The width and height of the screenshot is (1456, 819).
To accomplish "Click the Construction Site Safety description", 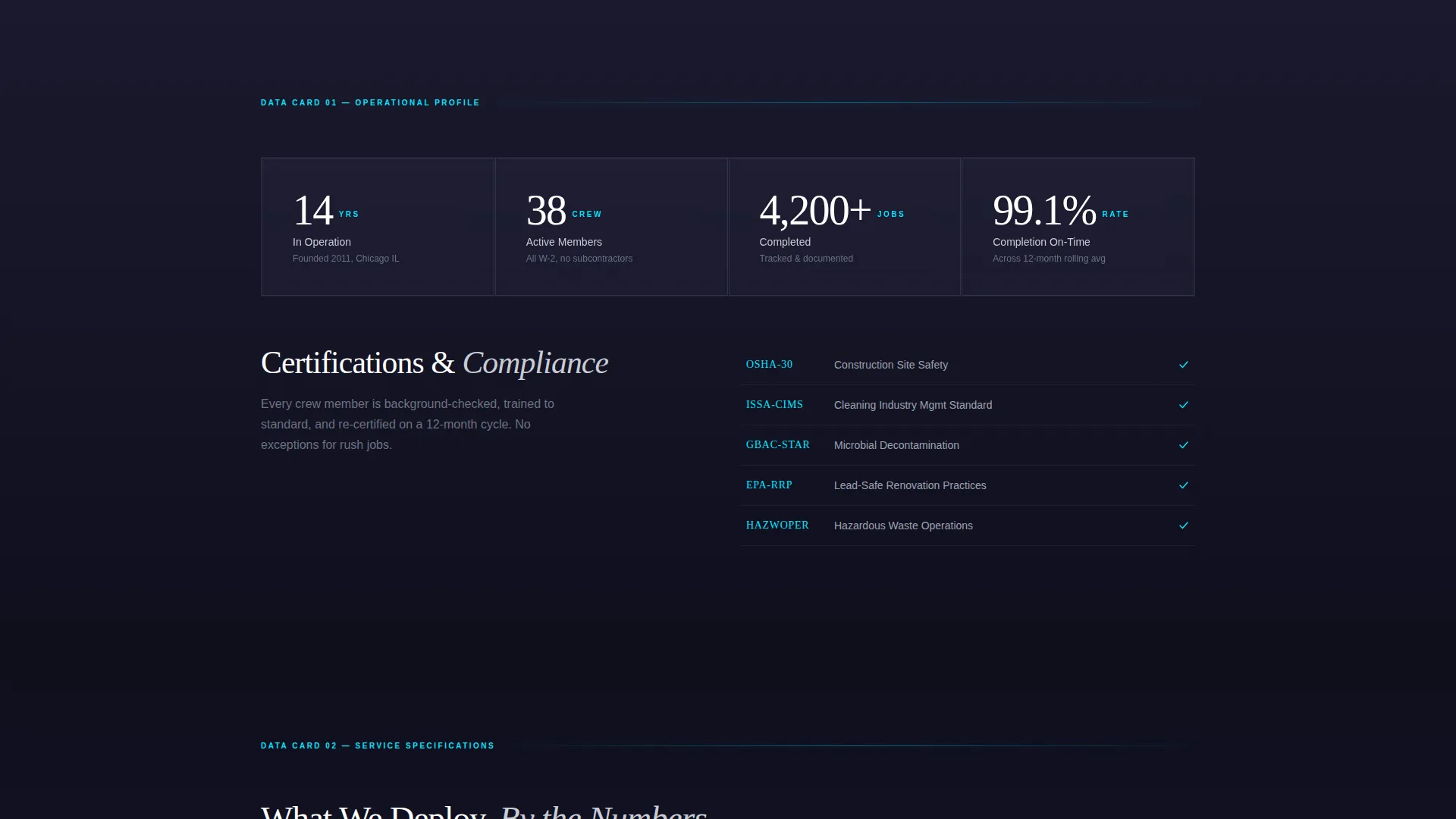I will [891, 365].
